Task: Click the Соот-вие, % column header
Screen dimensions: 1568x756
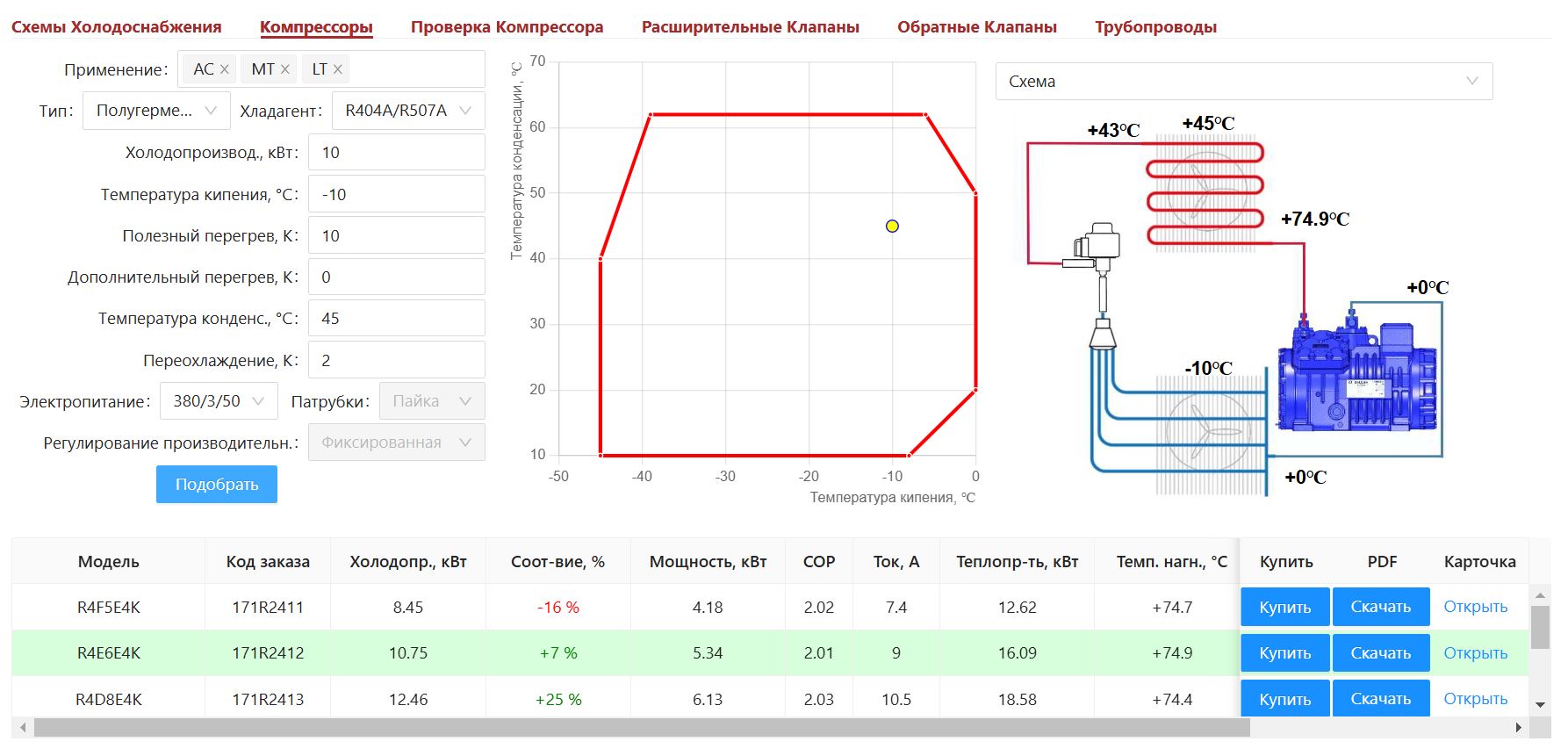Action: tap(558, 562)
